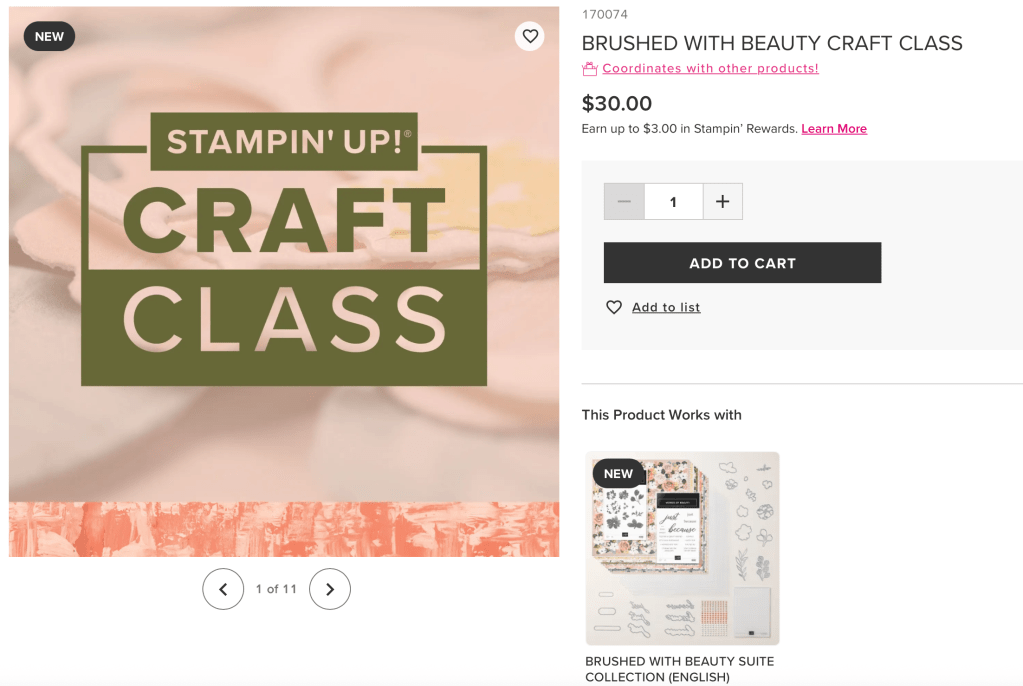The image size is (1023, 686).
Task: Increase quantity with the plus button
Action: 722,202
